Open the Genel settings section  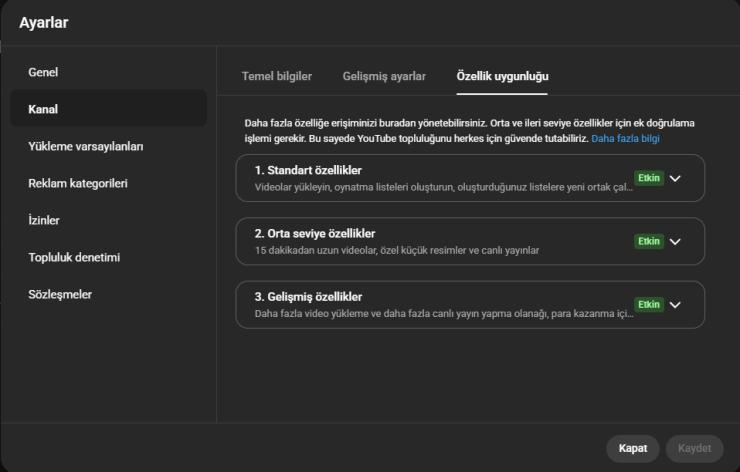click(44, 72)
